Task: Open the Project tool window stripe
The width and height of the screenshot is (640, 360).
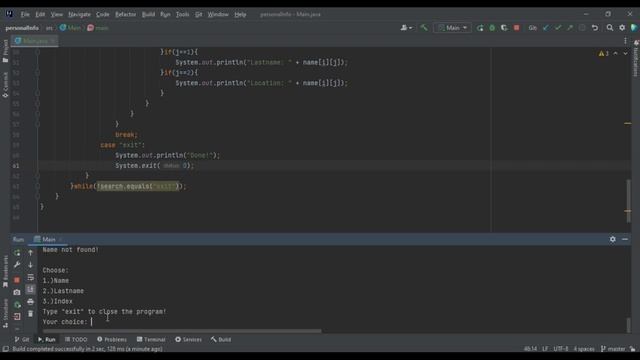Action: click(5, 51)
